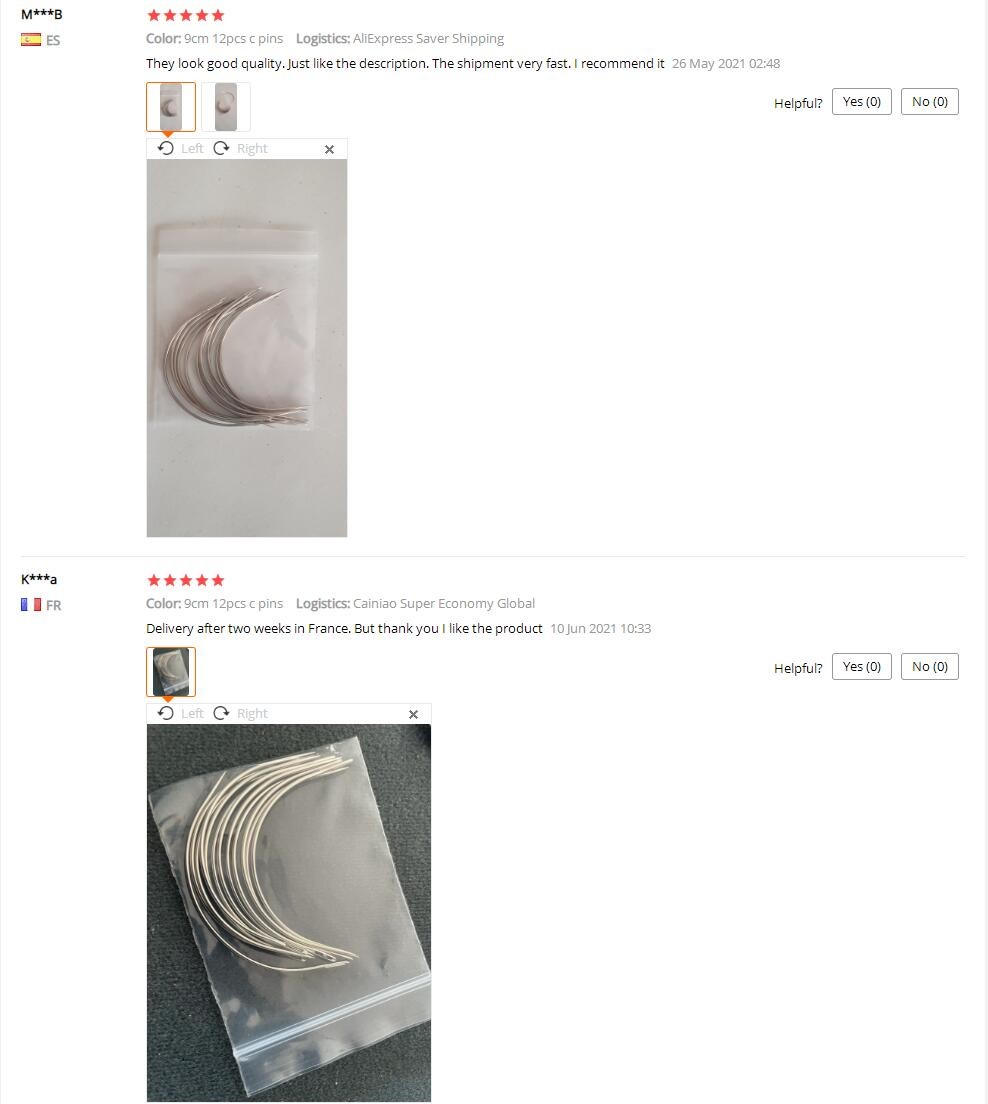
Task: Rotate K***a's review photo left
Action: point(180,713)
